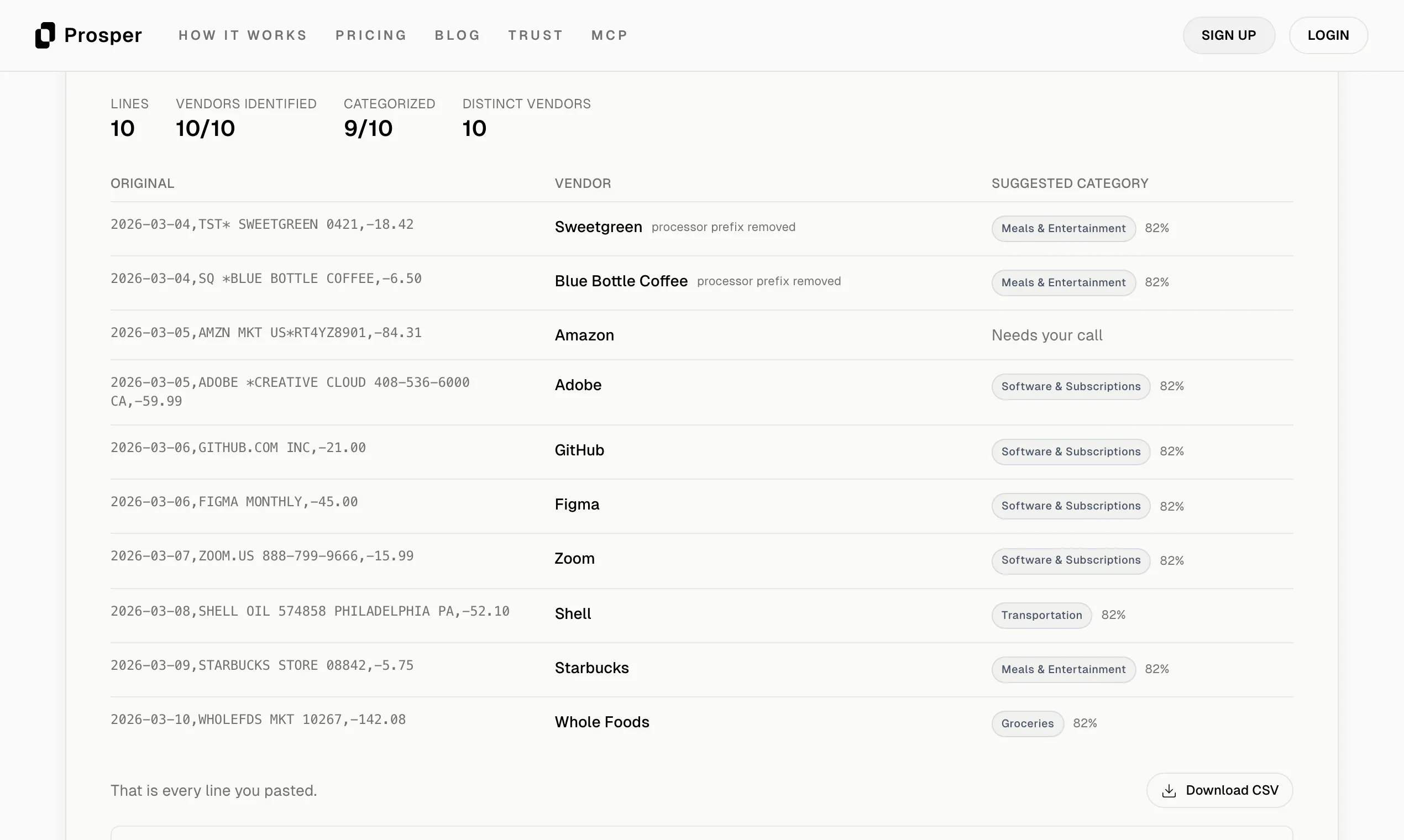Select the GitHub vendor name
Viewport: 1404px width, 840px height.
click(579, 450)
